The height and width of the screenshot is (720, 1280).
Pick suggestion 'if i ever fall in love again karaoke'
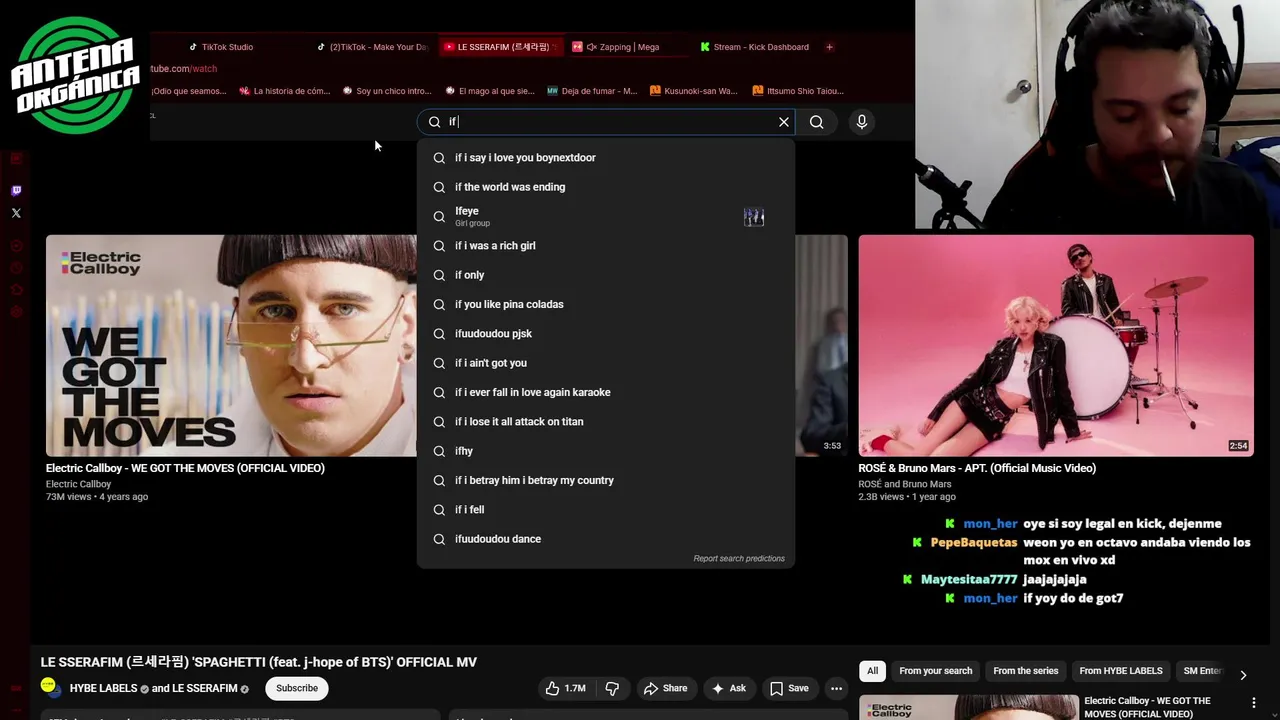606,392
